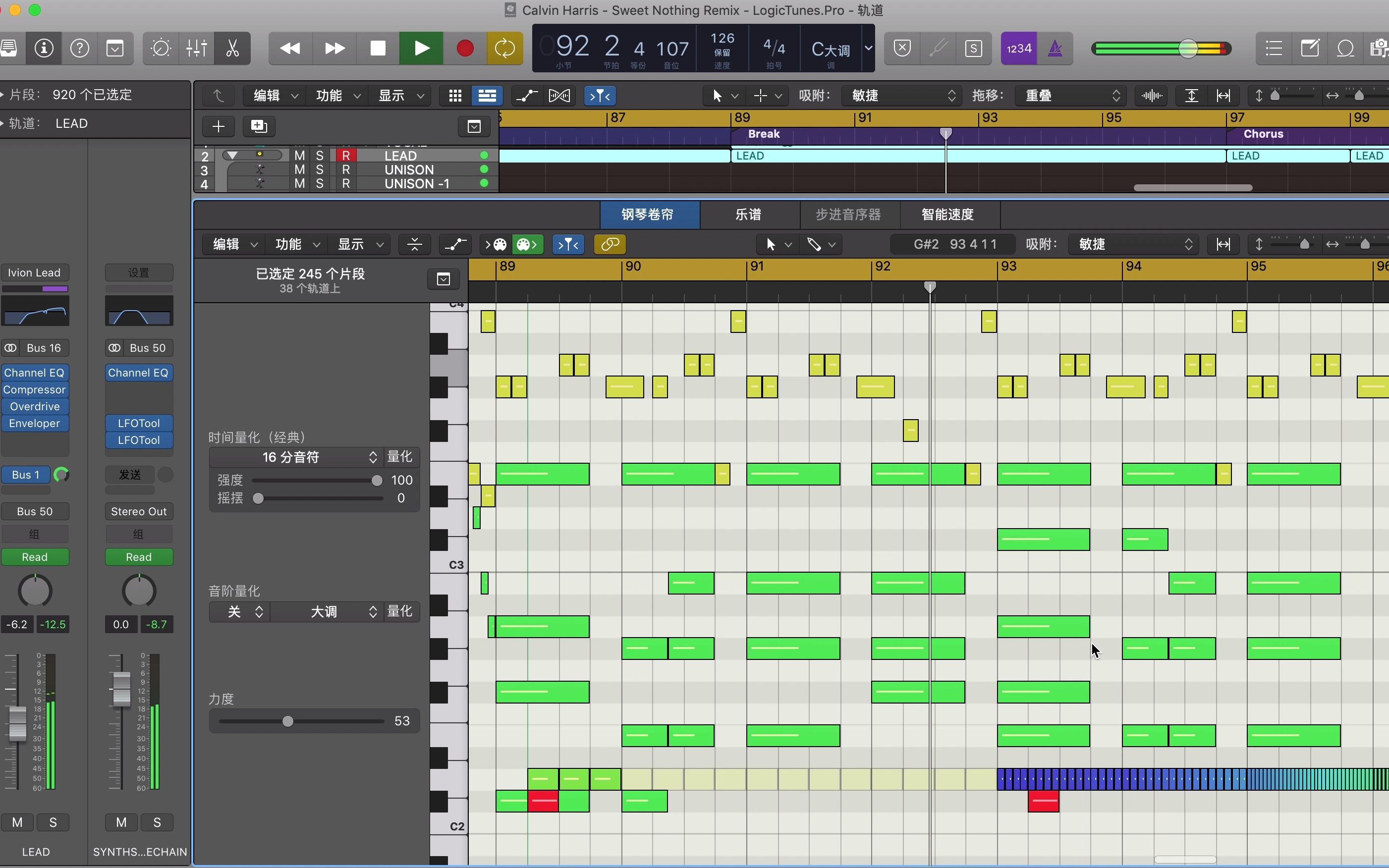Fast forward the playhead
Image resolution: width=1389 pixels, height=868 pixels.
pyautogui.click(x=334, y=48)
